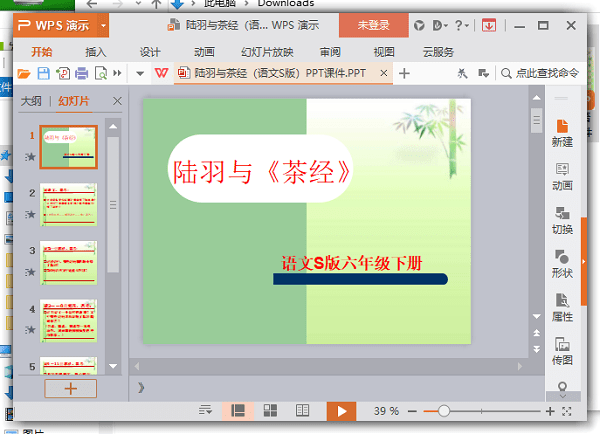The height and width of the screenshot is (434, 600).
Task: Open the 形状 (Shapes) sidebar panel
Action: [x=562, y=264]
